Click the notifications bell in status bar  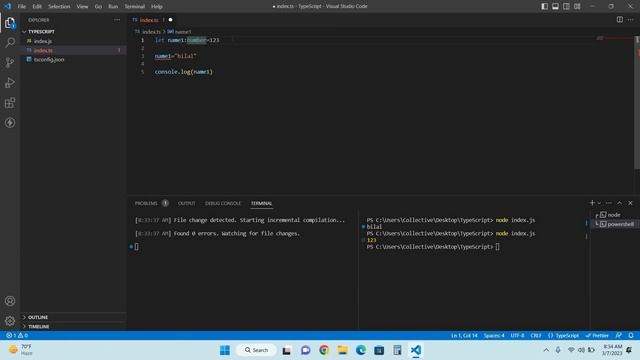click(631, 336)
